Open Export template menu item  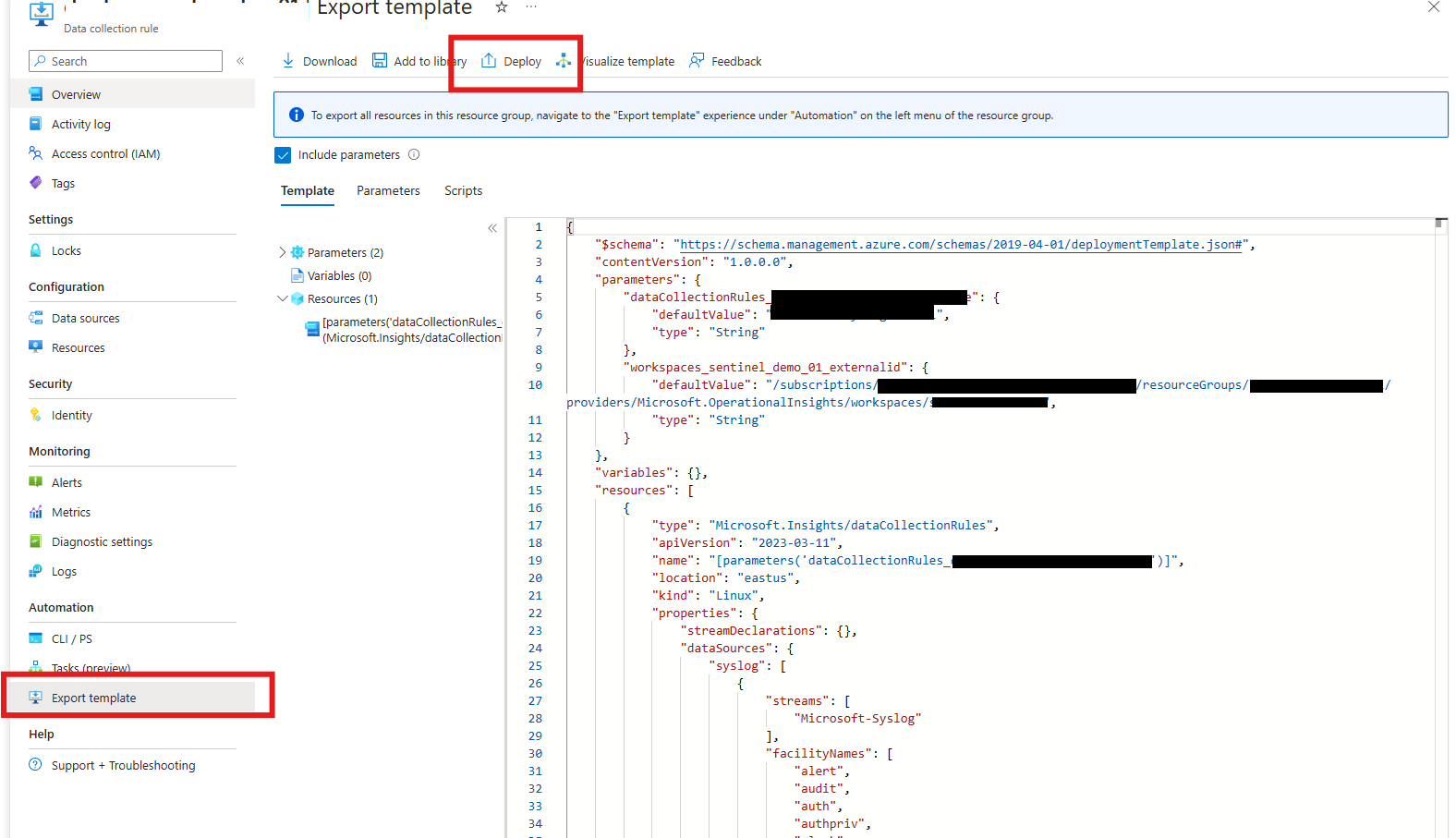132,698
